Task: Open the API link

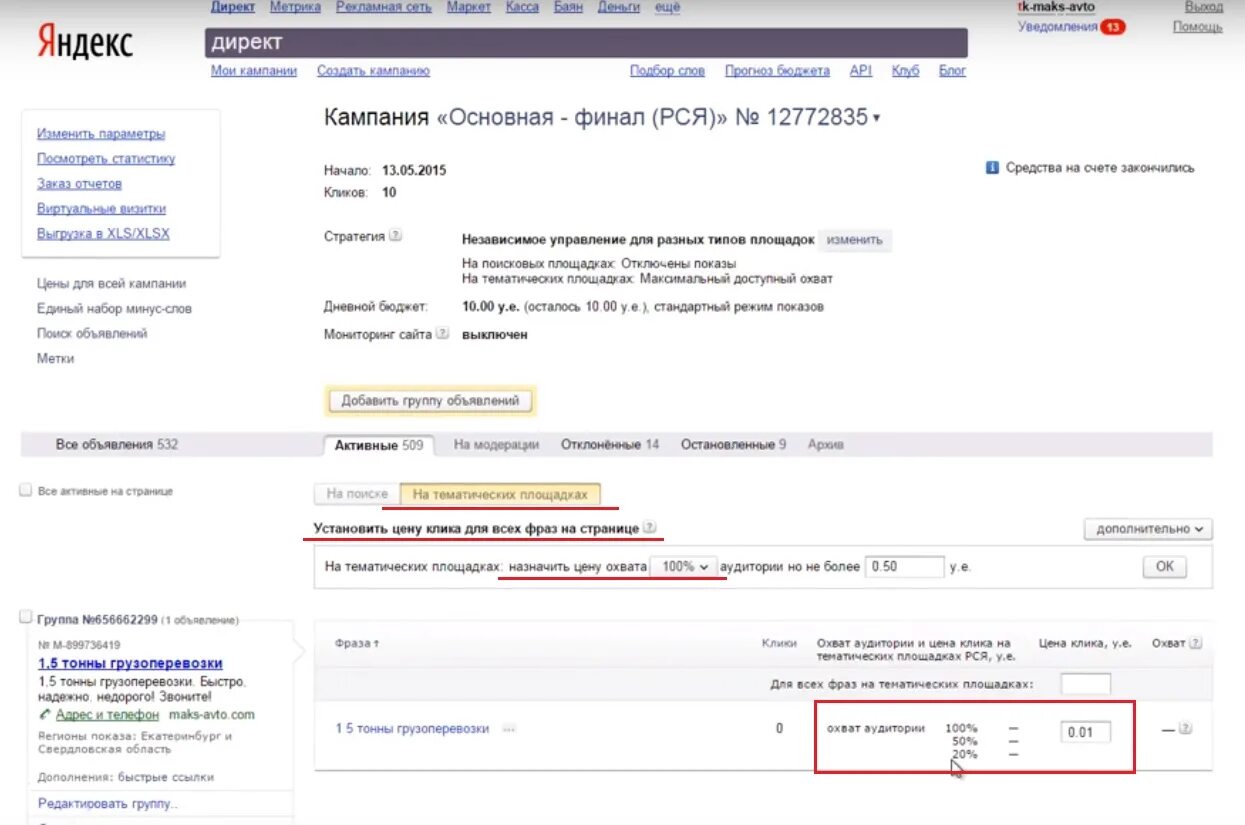Action: [x=861, y=71]
